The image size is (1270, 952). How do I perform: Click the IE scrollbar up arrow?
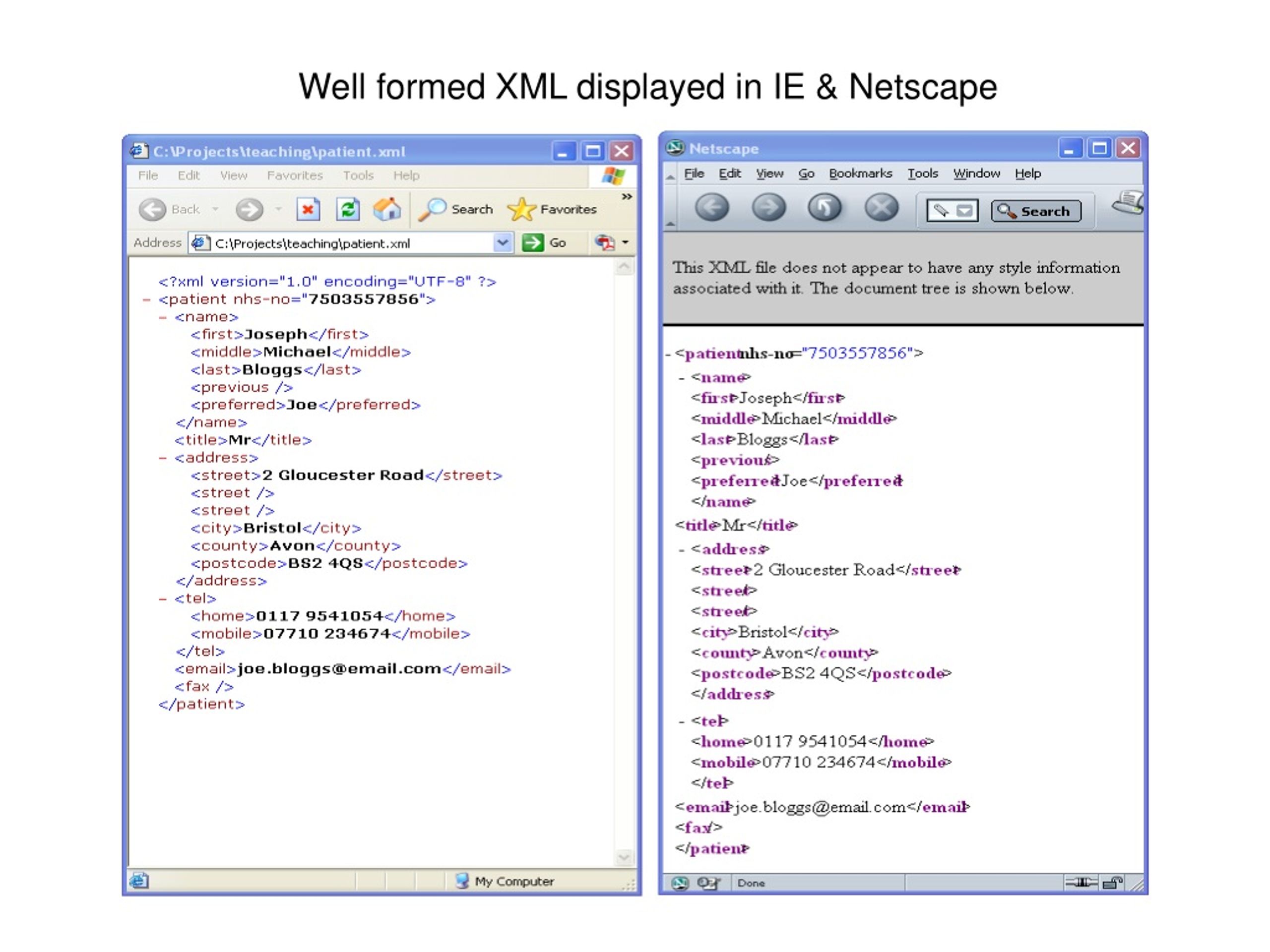625,267
